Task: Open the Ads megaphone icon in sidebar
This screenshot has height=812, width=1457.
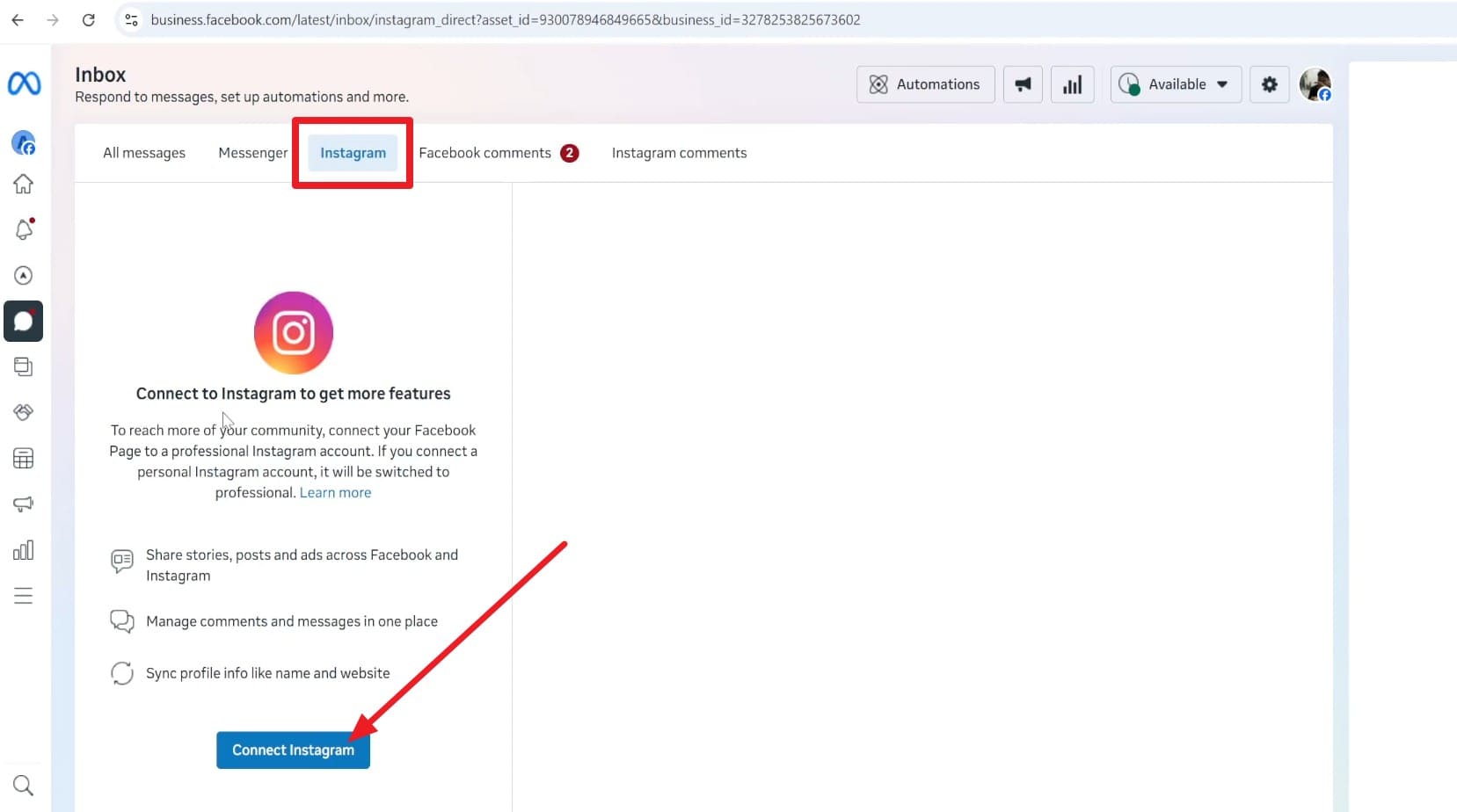Action: click(x=24, y=504)
